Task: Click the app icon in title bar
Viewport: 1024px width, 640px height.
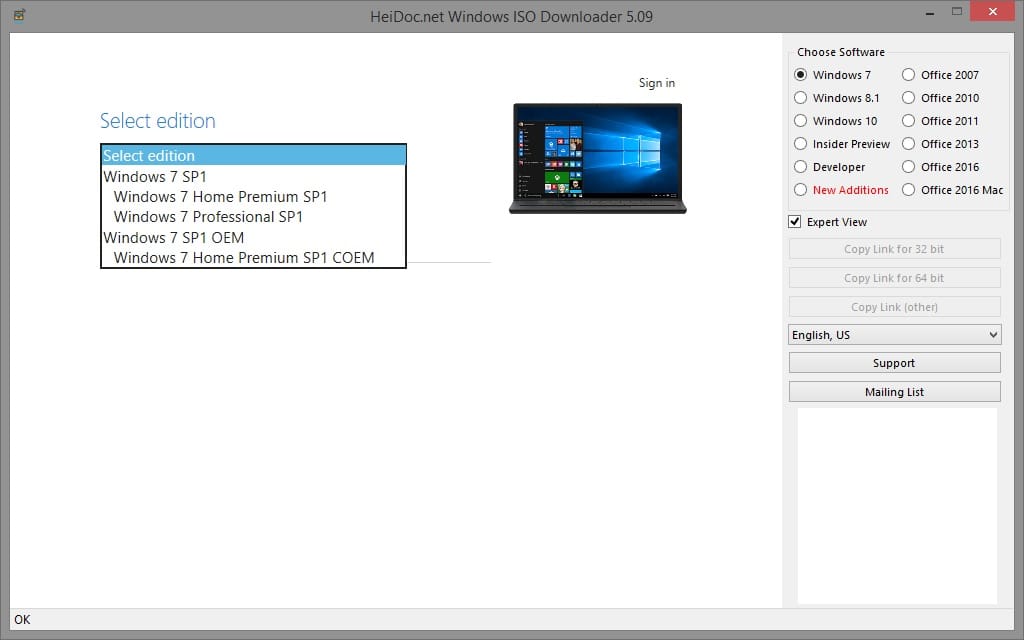Action: 20,14
